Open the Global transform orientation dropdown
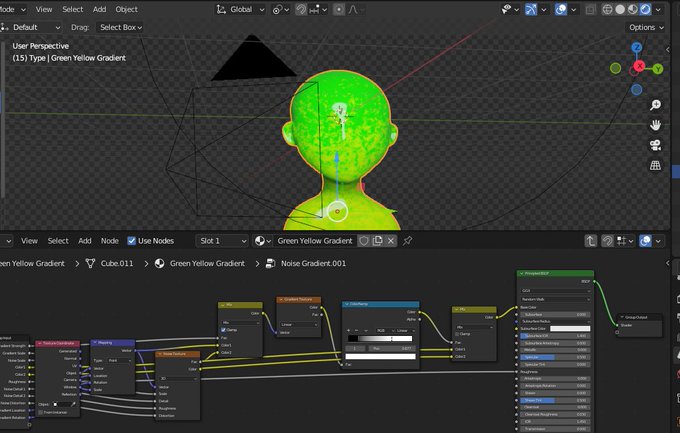This screenshot has width=680, height=433. pos(241,10)
